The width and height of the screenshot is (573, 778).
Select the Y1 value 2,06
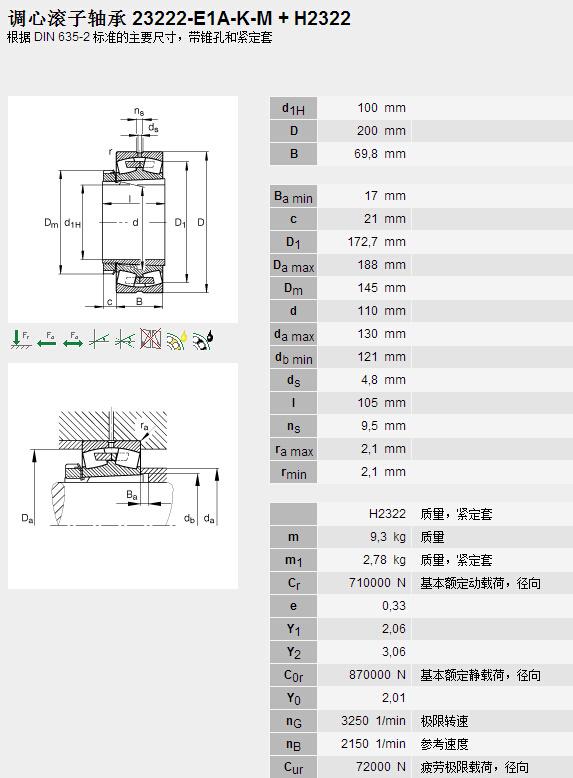pyautogui.click(x=394, y=629)
